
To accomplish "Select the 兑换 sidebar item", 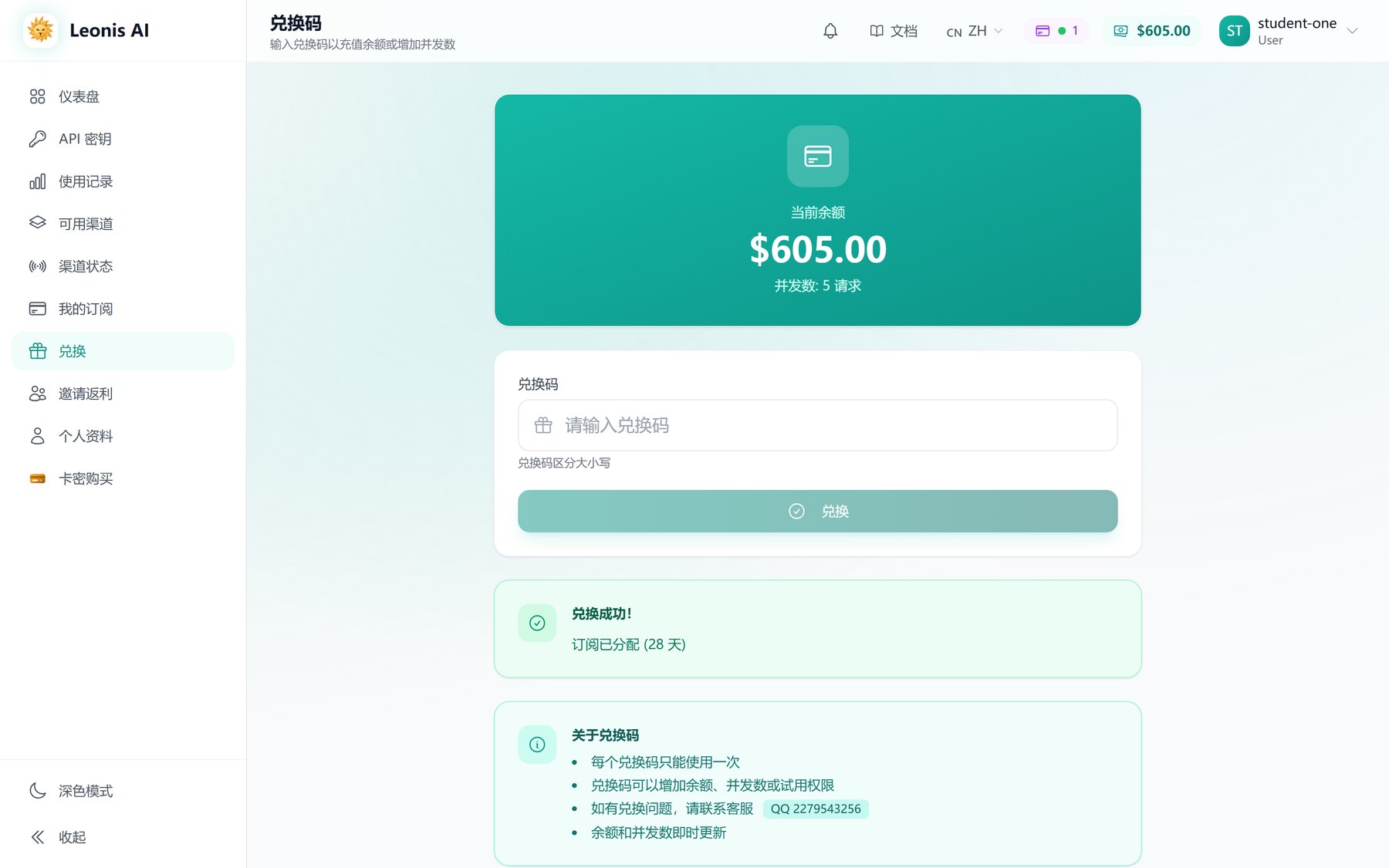I will [123, 351].
